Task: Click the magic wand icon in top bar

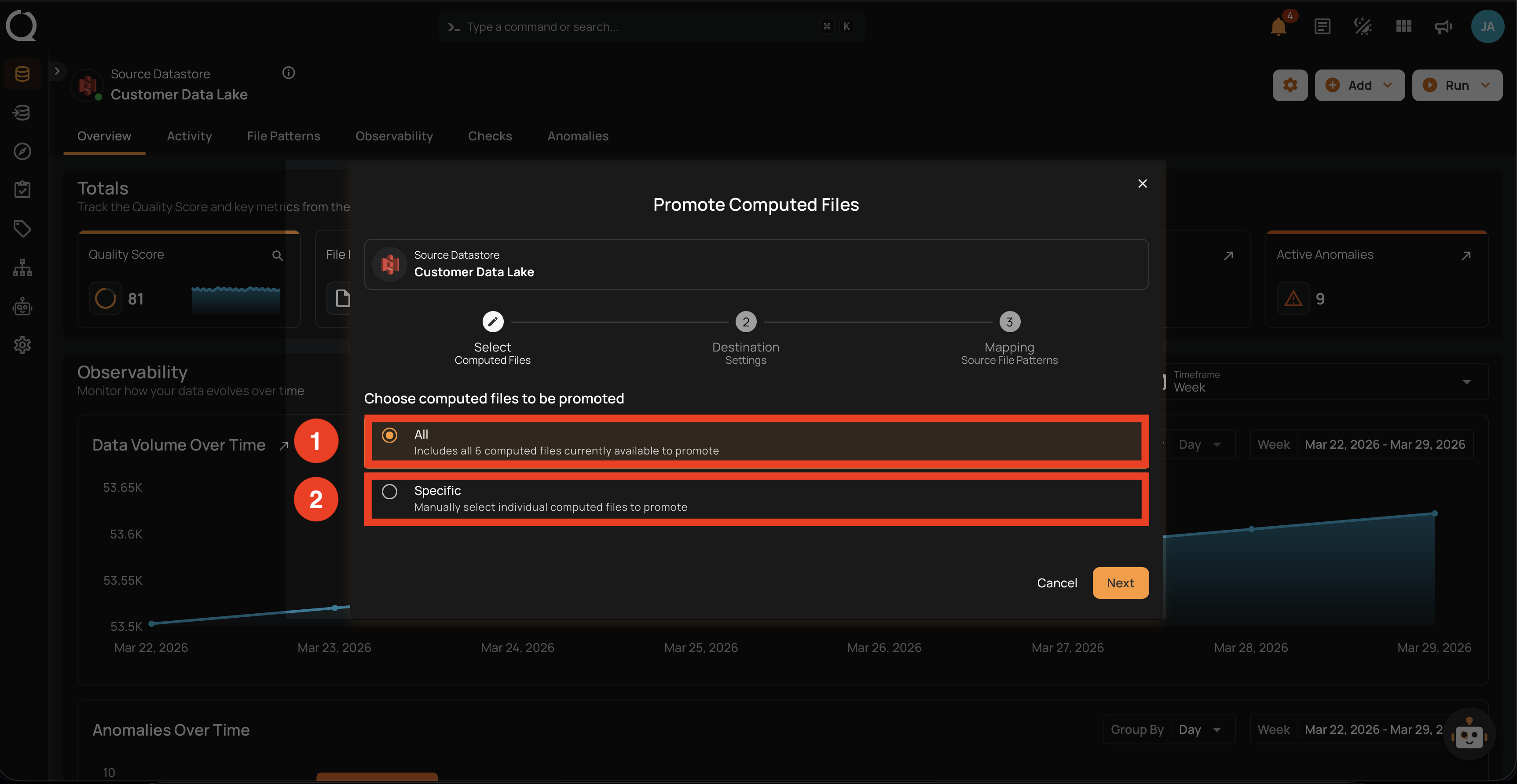Action: pos(1363,26)
